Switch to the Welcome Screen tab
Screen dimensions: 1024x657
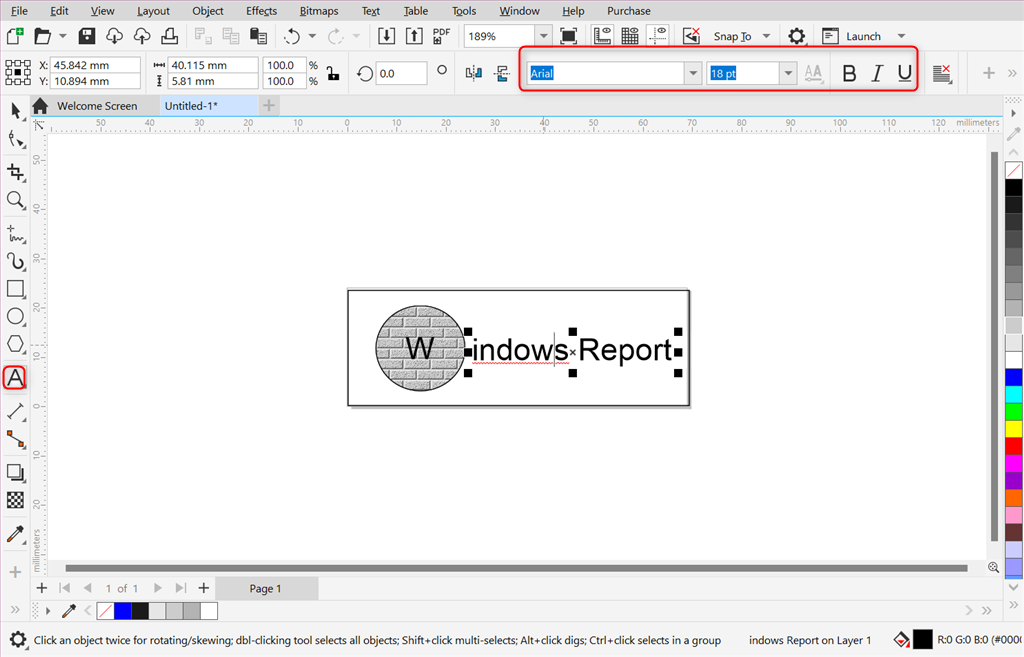coord(97,106)
